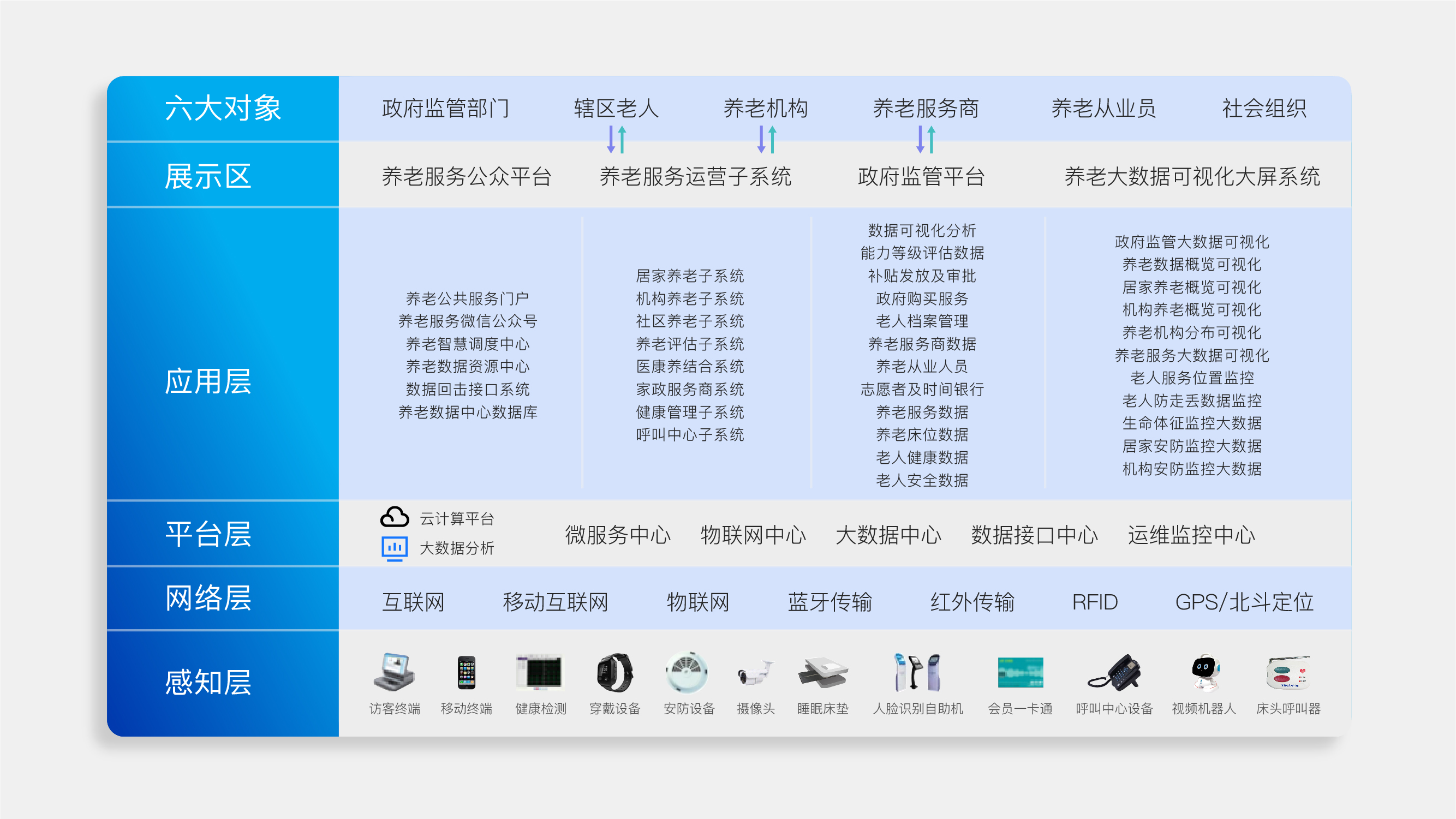Image resolution: width=1456 pixels, height=819 pixels.
Task: Click 政府监管大数据可视化 entry
Action: (1192, 242)
